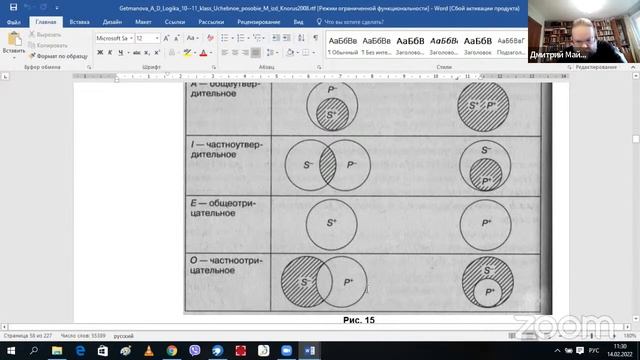The image size is (640, 360).
Task: Open text effects glowing A icon
Action: tap(172, 53)
